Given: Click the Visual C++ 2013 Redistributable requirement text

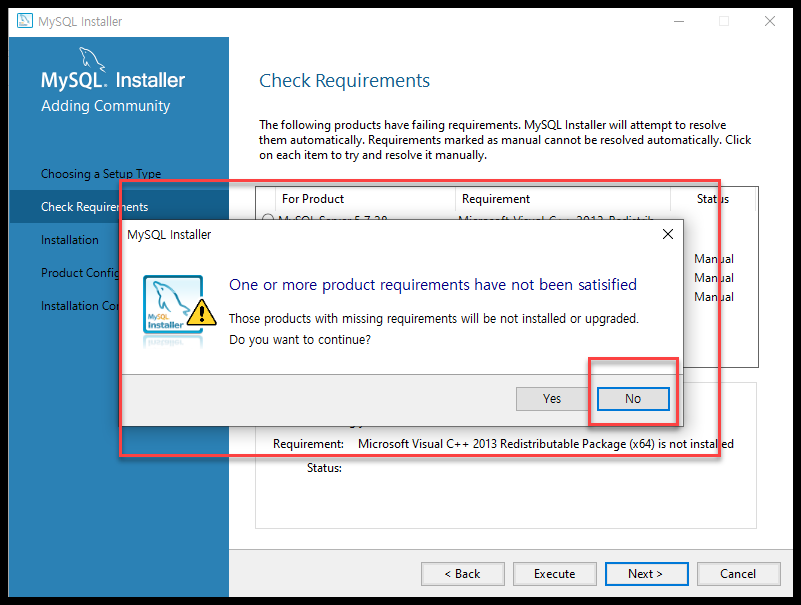Looking at the screenshot, I should (546, 444).
